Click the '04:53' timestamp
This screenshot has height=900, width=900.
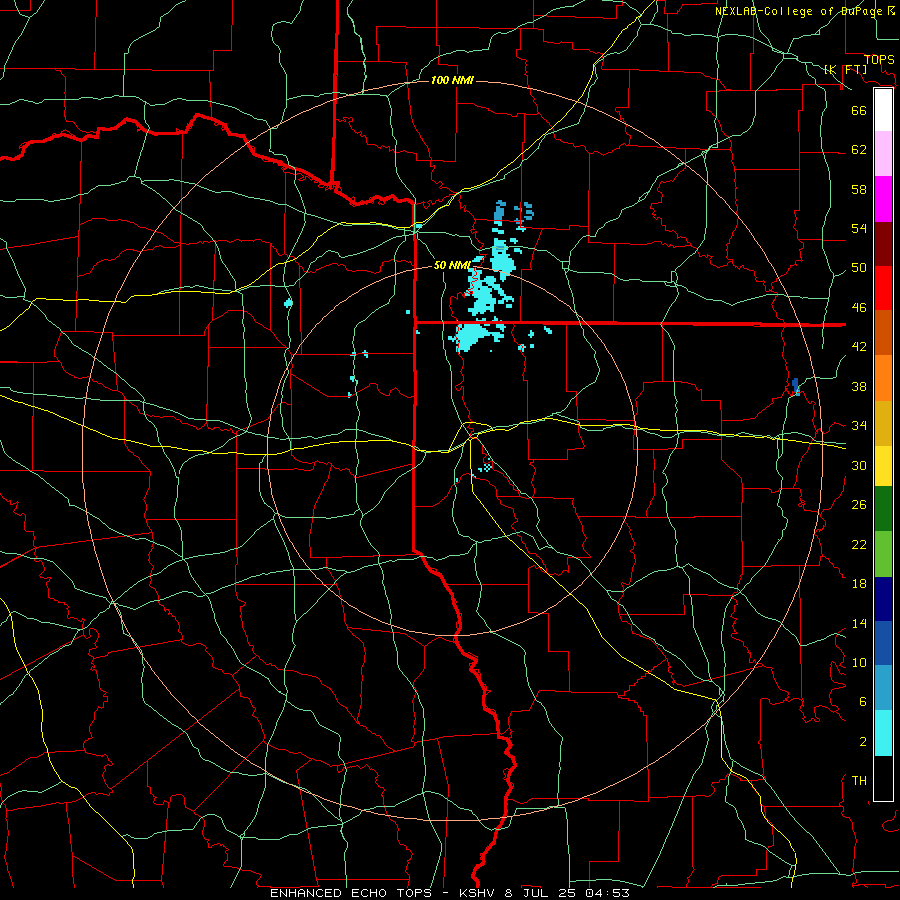coord(607,893)
